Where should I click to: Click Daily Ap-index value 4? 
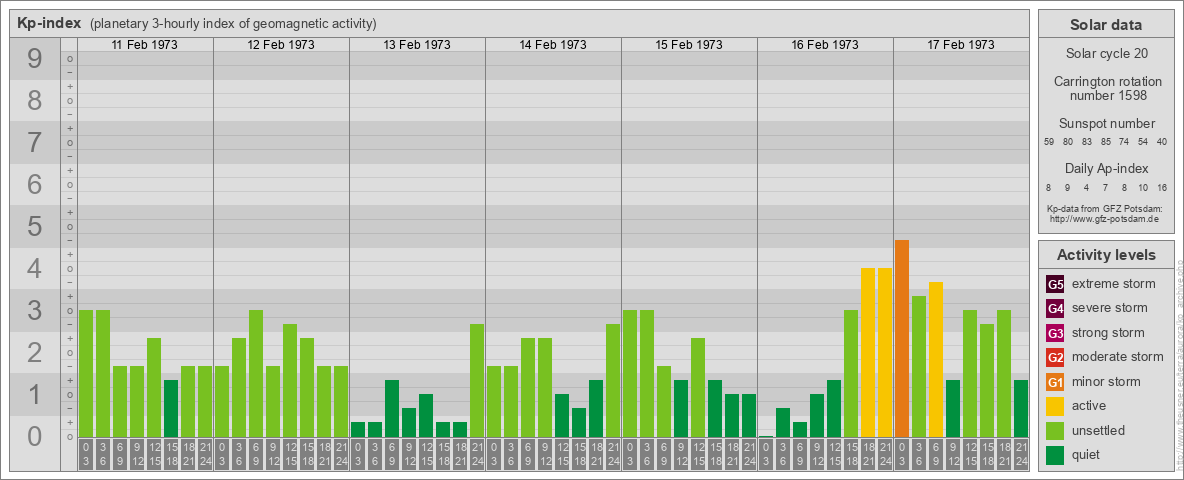click(1087, 187)
